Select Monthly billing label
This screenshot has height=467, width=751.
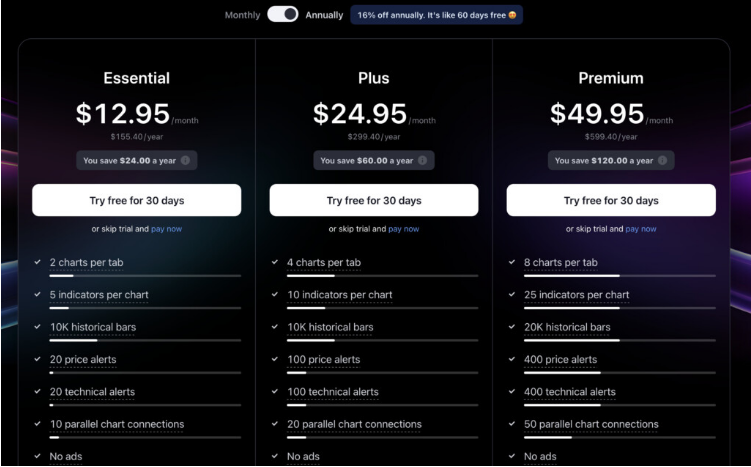point(242,15)
